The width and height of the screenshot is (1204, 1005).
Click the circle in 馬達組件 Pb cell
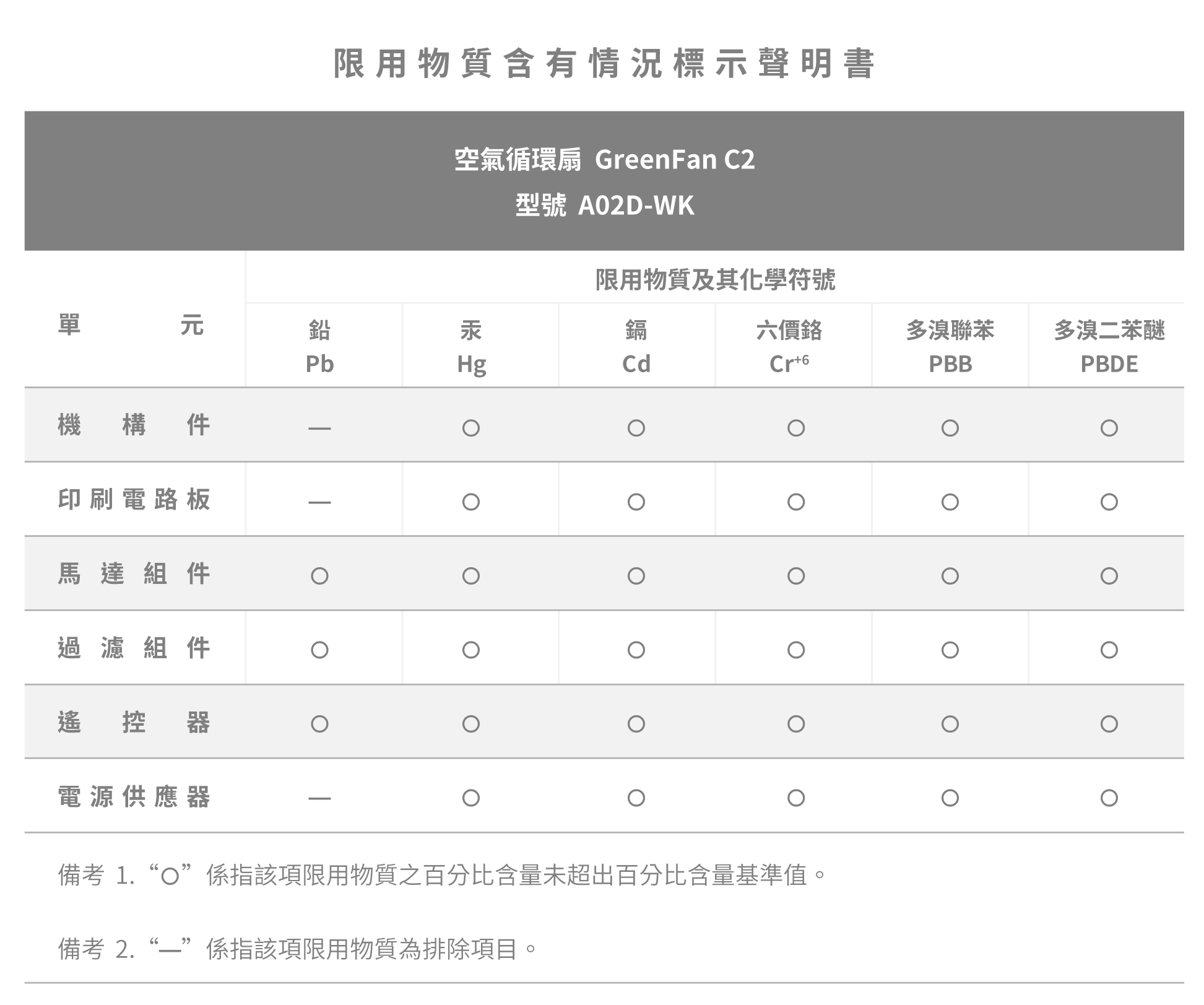point(319,576)
